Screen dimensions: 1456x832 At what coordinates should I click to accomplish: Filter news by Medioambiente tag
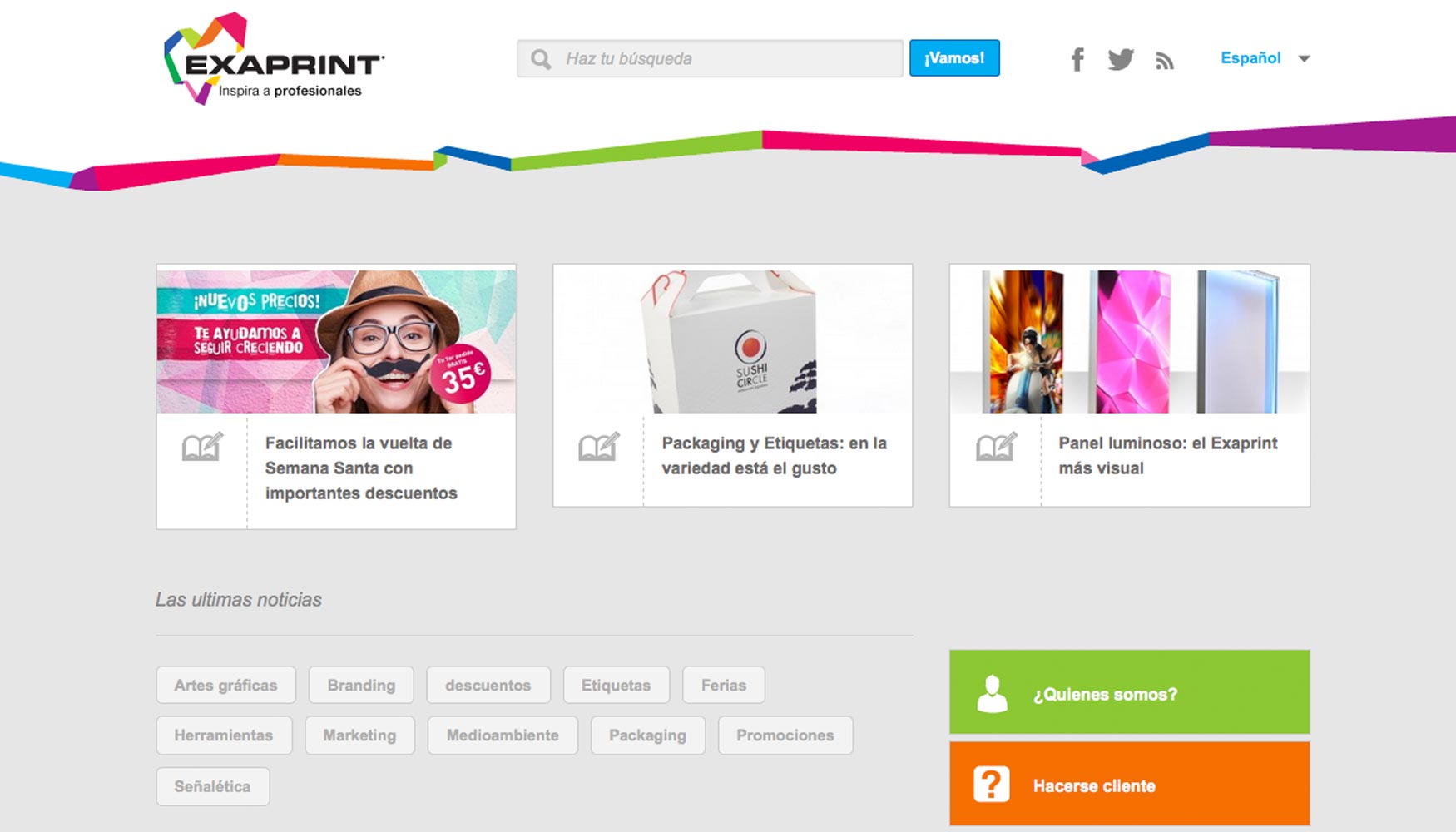click(x=502, y=735)
